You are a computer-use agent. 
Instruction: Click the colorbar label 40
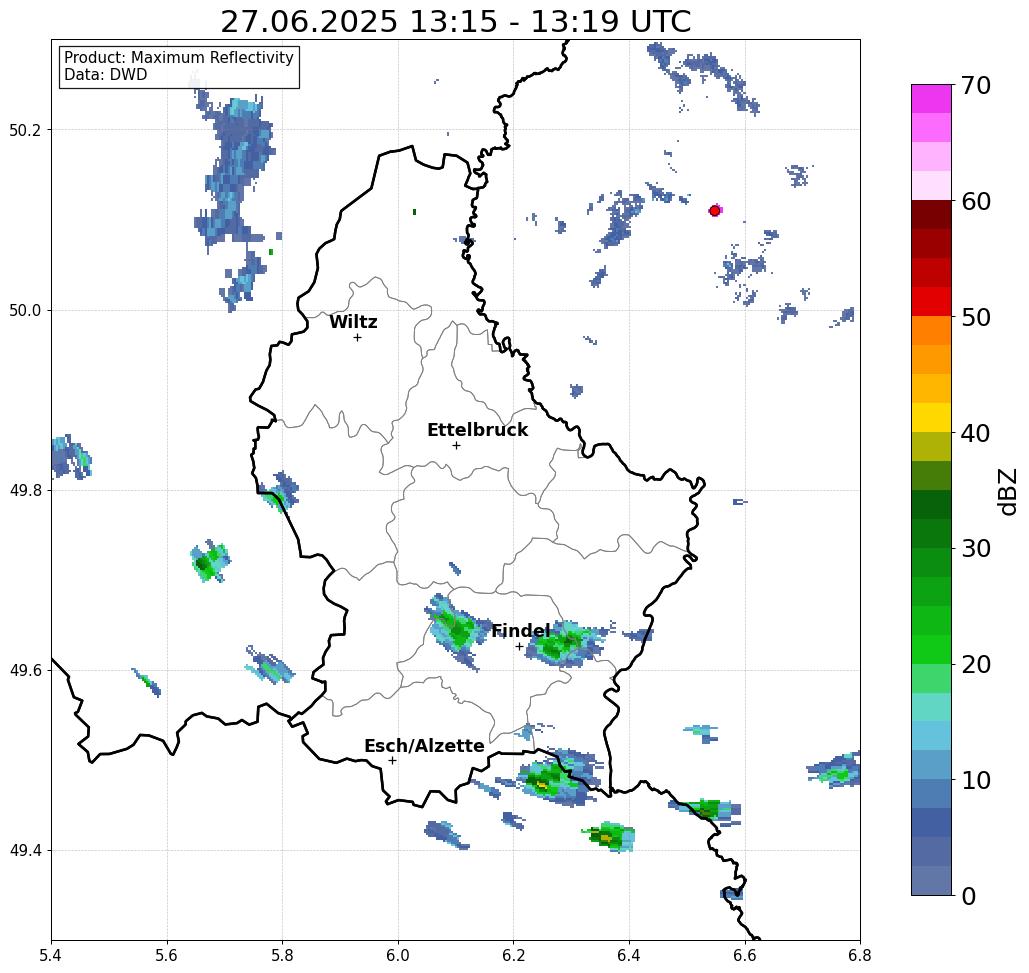tap(975, 433)
